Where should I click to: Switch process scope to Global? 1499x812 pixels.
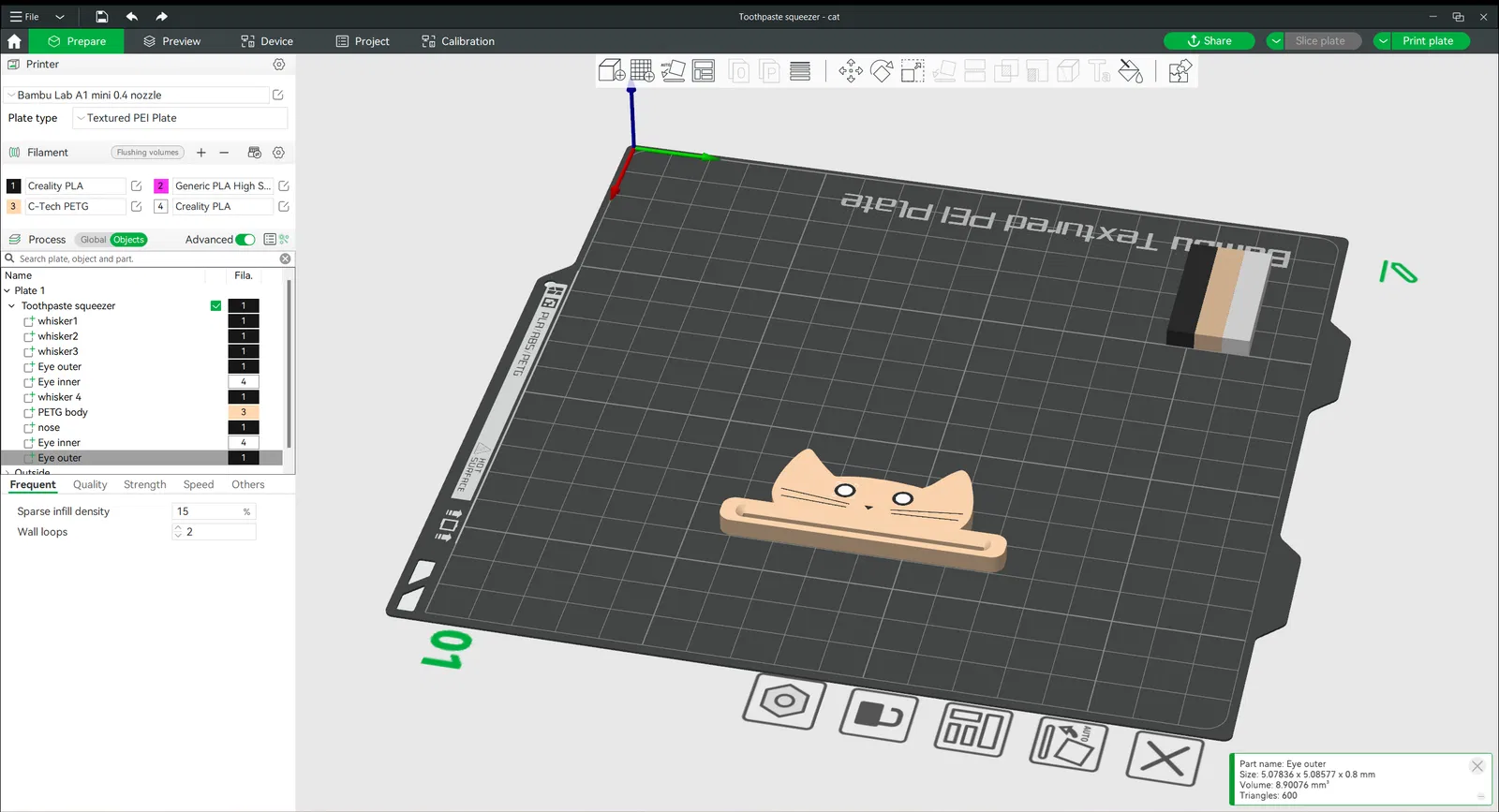(93, 240)
